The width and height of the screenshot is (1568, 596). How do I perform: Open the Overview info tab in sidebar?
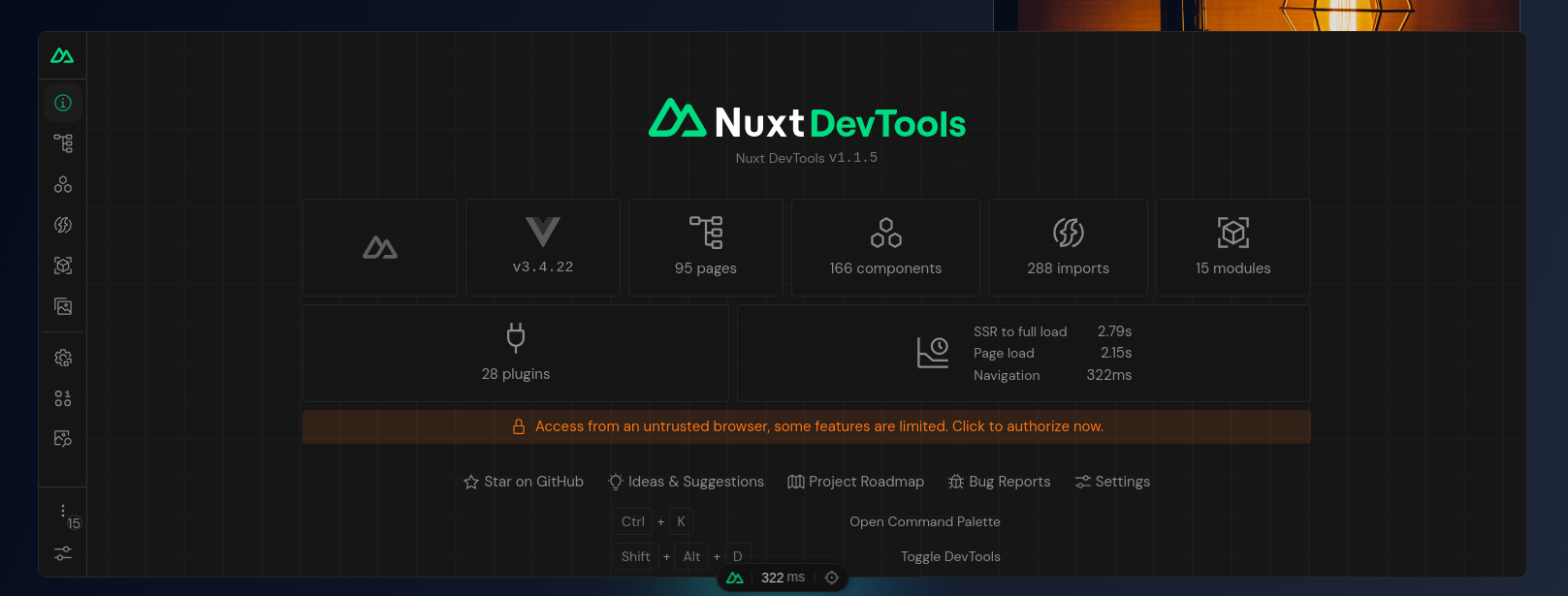[x=63, y=103]
